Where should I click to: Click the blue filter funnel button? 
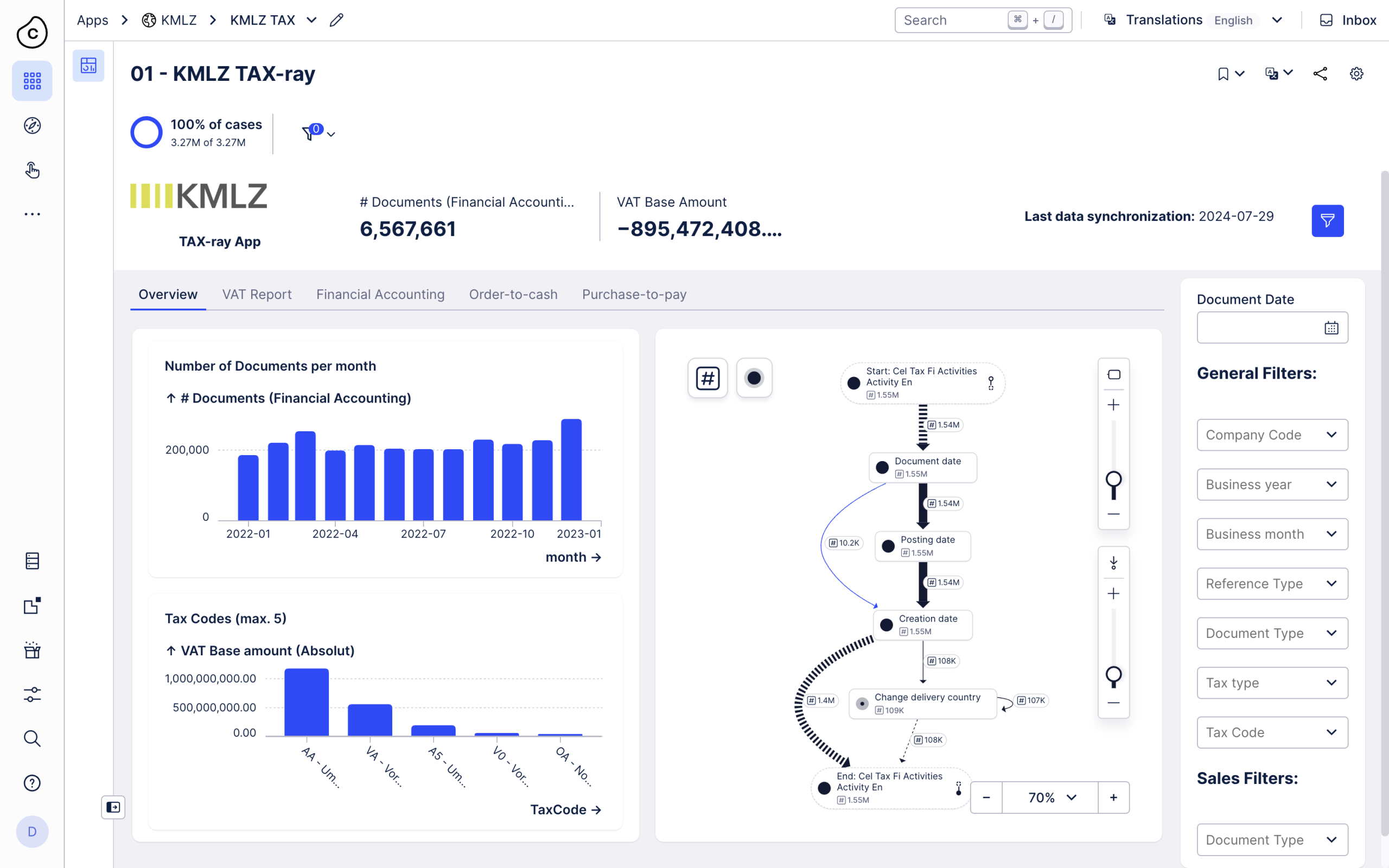1328,220
